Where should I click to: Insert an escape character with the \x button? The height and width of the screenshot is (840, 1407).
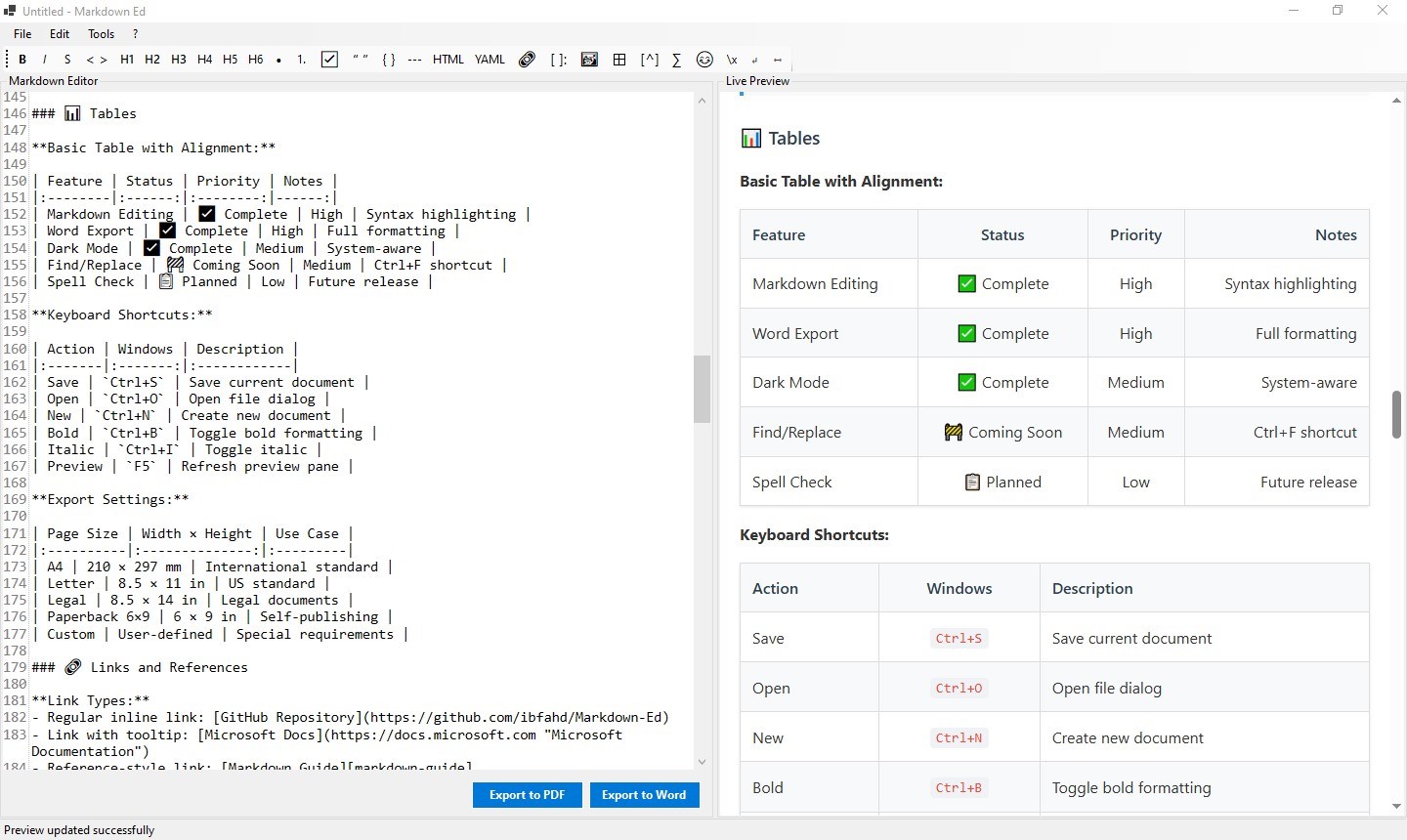pos(732,60)
